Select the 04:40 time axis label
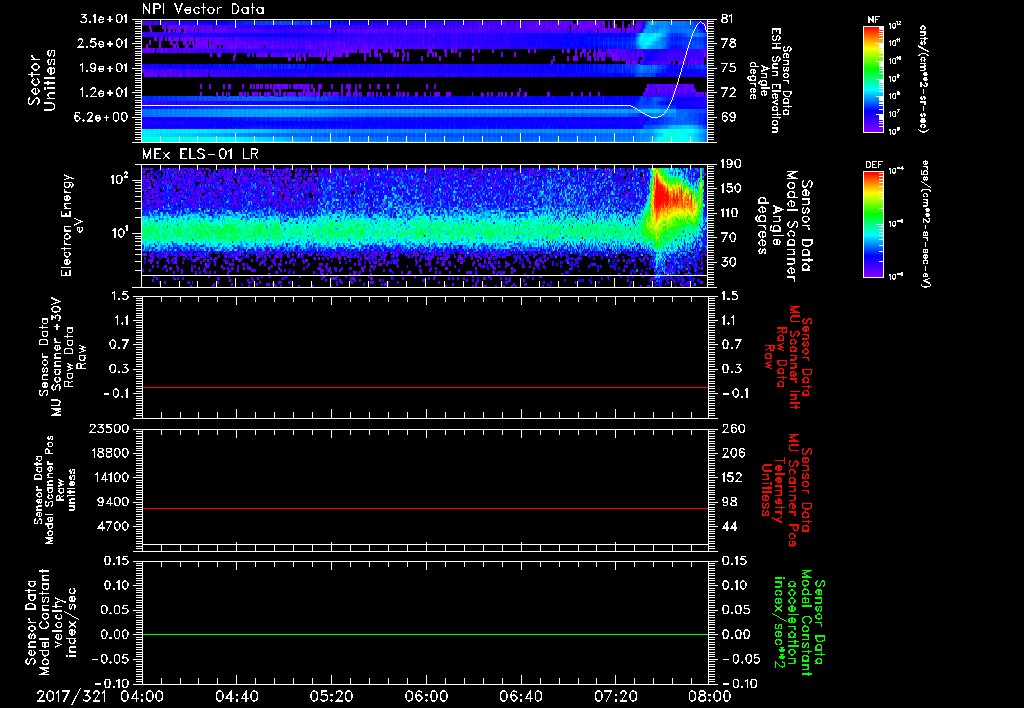1024x708 pixels. coord(236,697)
